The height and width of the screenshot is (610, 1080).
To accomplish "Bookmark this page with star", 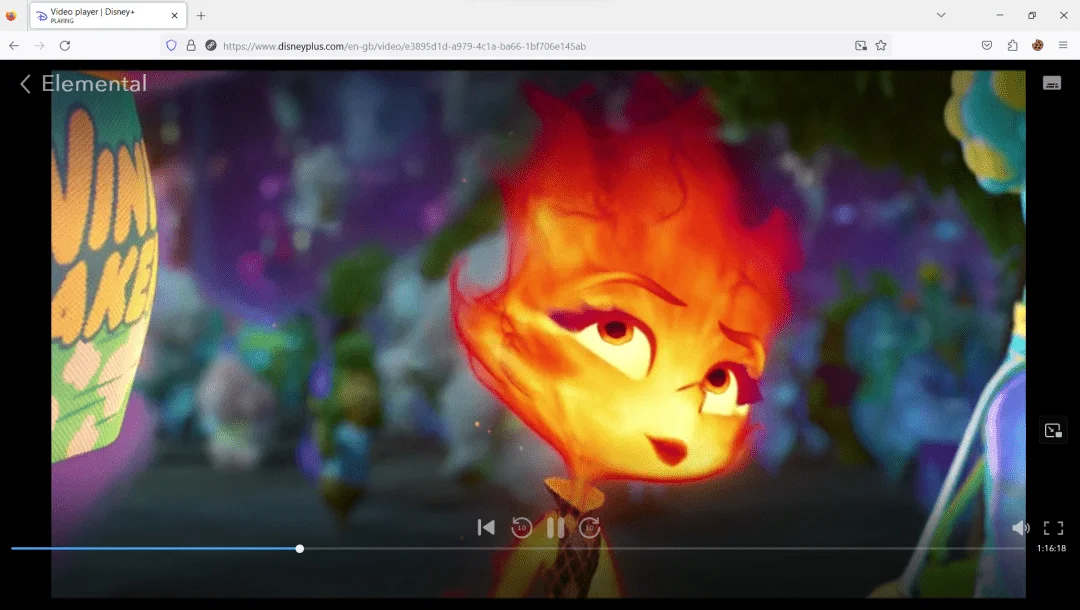I will (881, 46).
